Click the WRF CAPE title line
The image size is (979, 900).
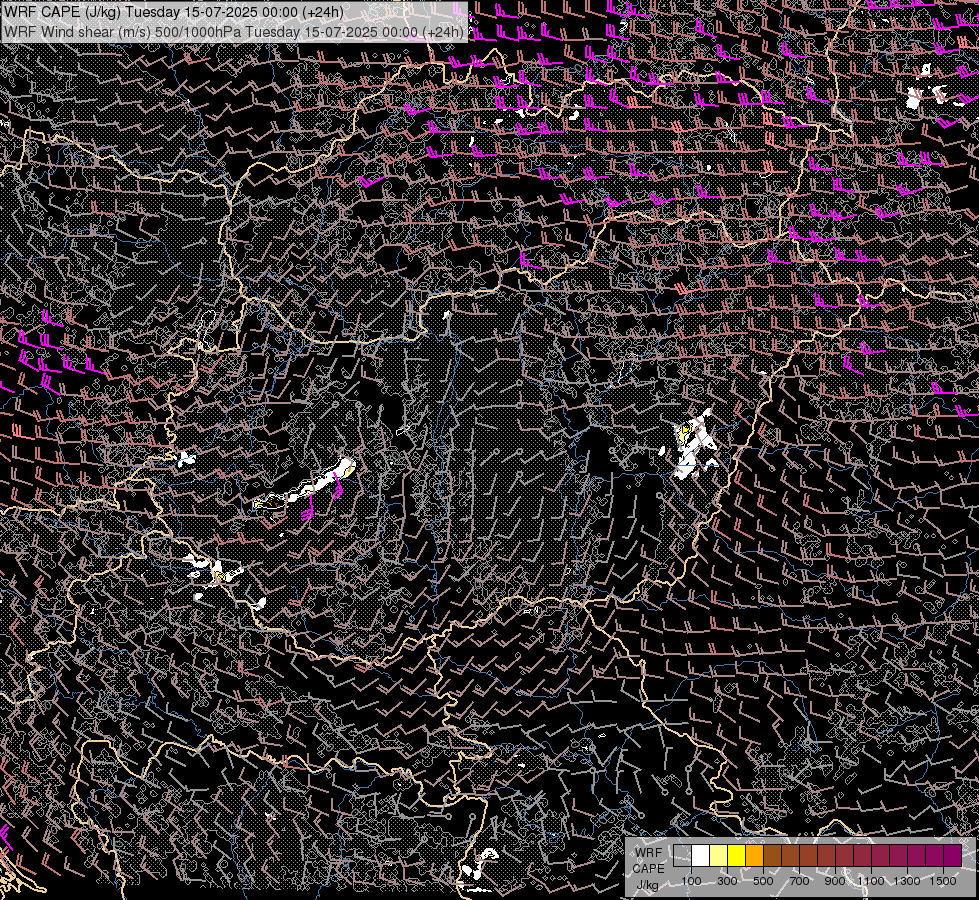point(174,12)
